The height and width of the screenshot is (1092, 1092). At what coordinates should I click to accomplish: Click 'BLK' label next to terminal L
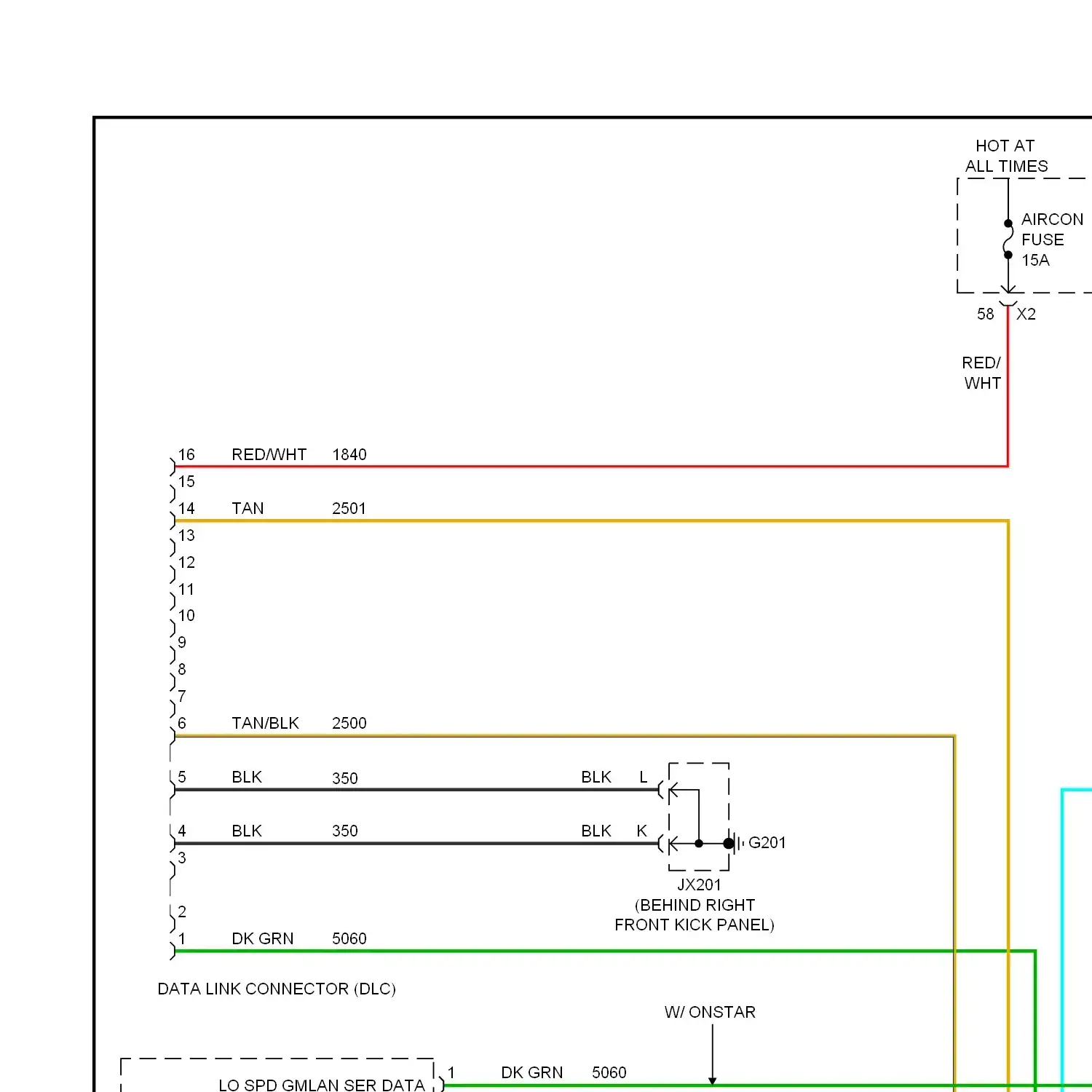coord(596,777)
